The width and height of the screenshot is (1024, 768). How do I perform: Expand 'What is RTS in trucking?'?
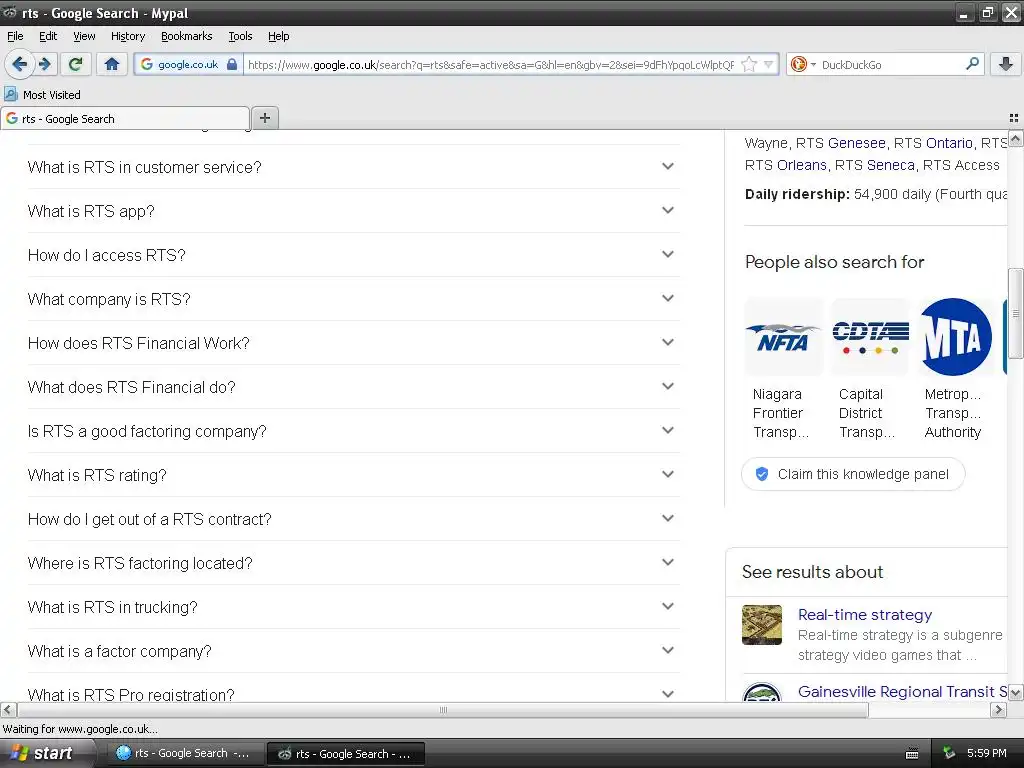coord(353,607)
